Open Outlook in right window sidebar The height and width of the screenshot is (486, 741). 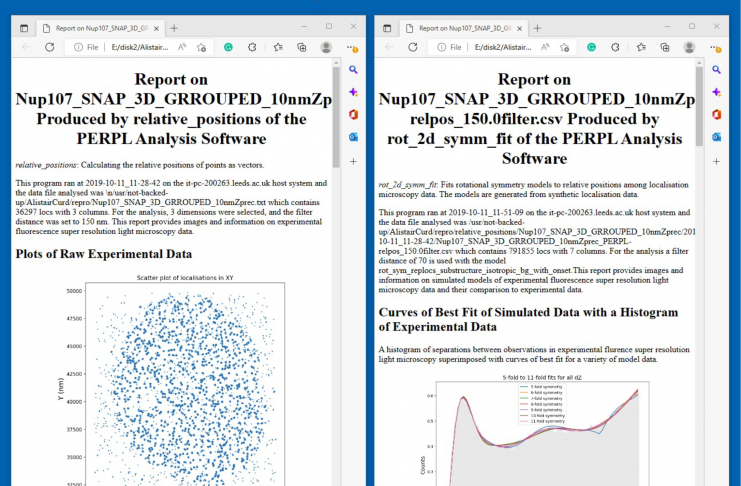click(716, 137)
